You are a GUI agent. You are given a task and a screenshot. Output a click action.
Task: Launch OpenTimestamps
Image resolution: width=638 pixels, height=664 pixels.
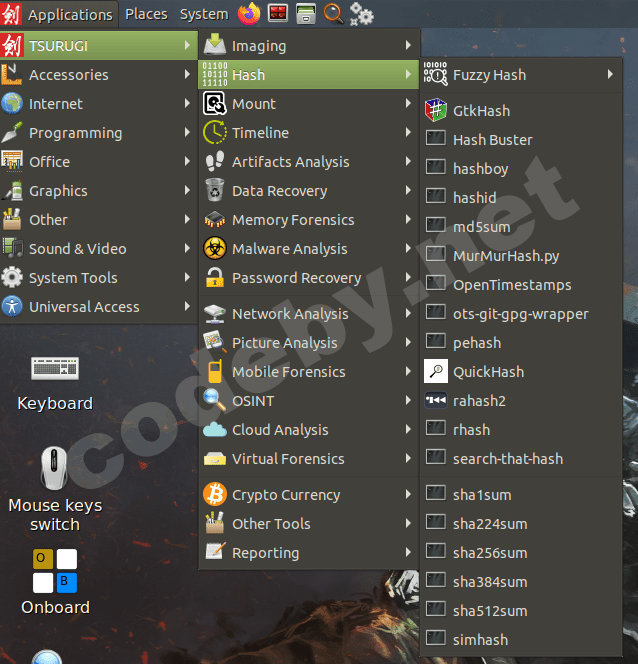click(521, 285)
